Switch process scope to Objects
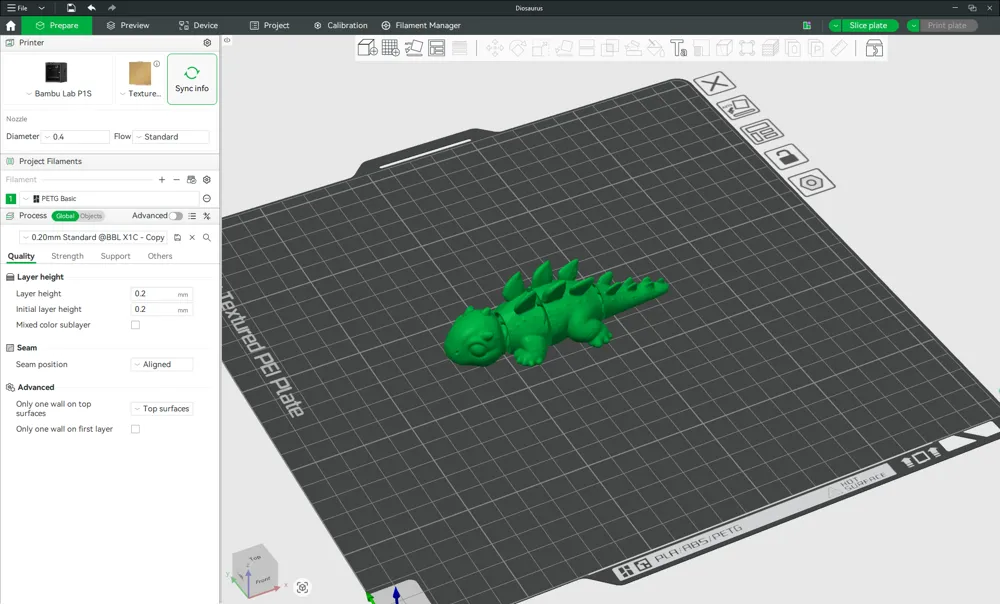The width and height of the screenshot is (1000, 604). tap(91, 216)
